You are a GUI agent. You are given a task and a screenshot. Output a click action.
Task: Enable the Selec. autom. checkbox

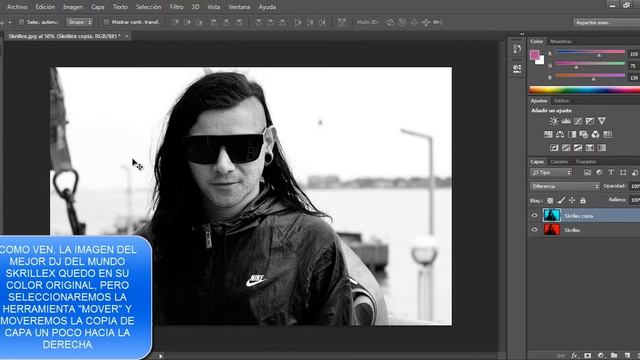(x=22, y=22)
